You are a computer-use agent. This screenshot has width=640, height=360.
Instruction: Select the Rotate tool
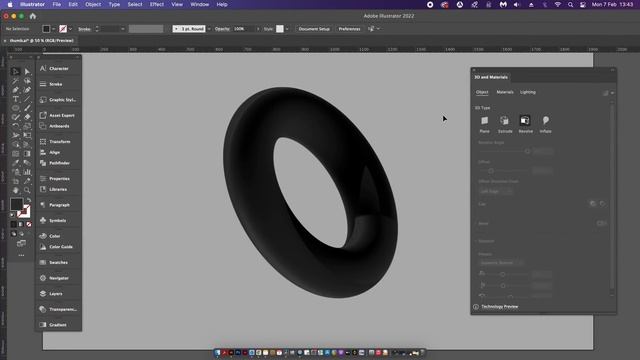pos(16,126)
